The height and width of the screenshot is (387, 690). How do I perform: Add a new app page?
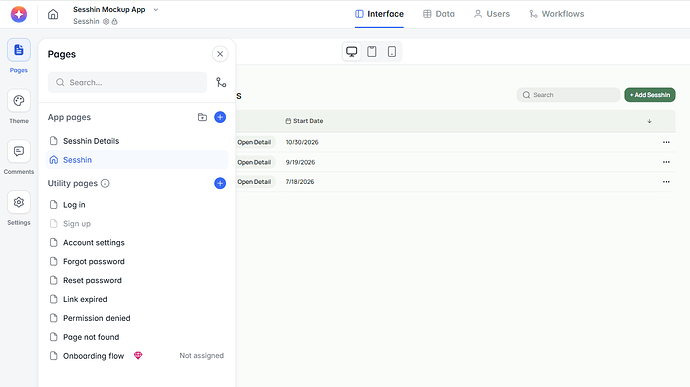(220, 117)
